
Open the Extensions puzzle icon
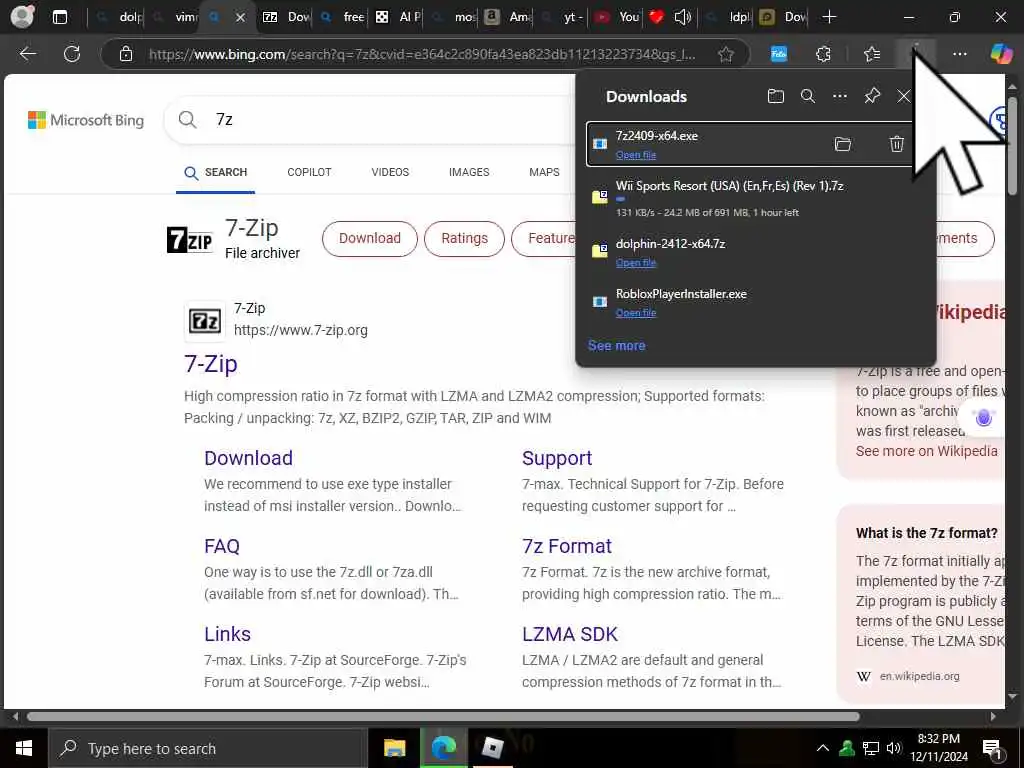[824, 54]
